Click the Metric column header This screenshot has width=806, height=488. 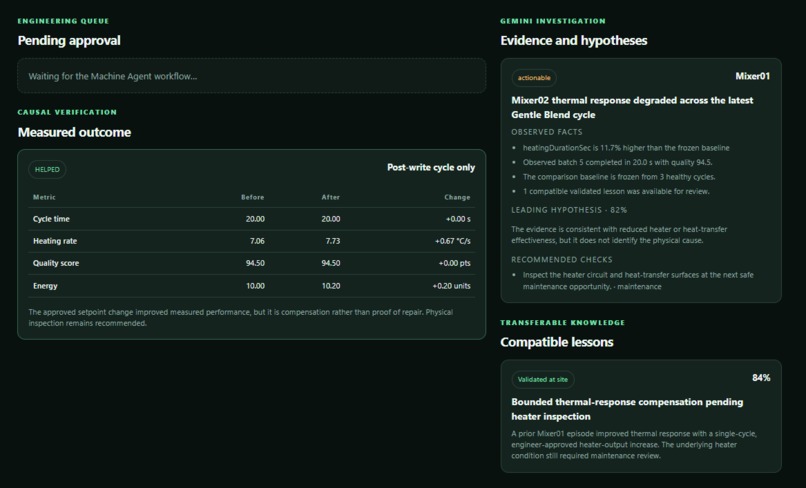(44, 197)
